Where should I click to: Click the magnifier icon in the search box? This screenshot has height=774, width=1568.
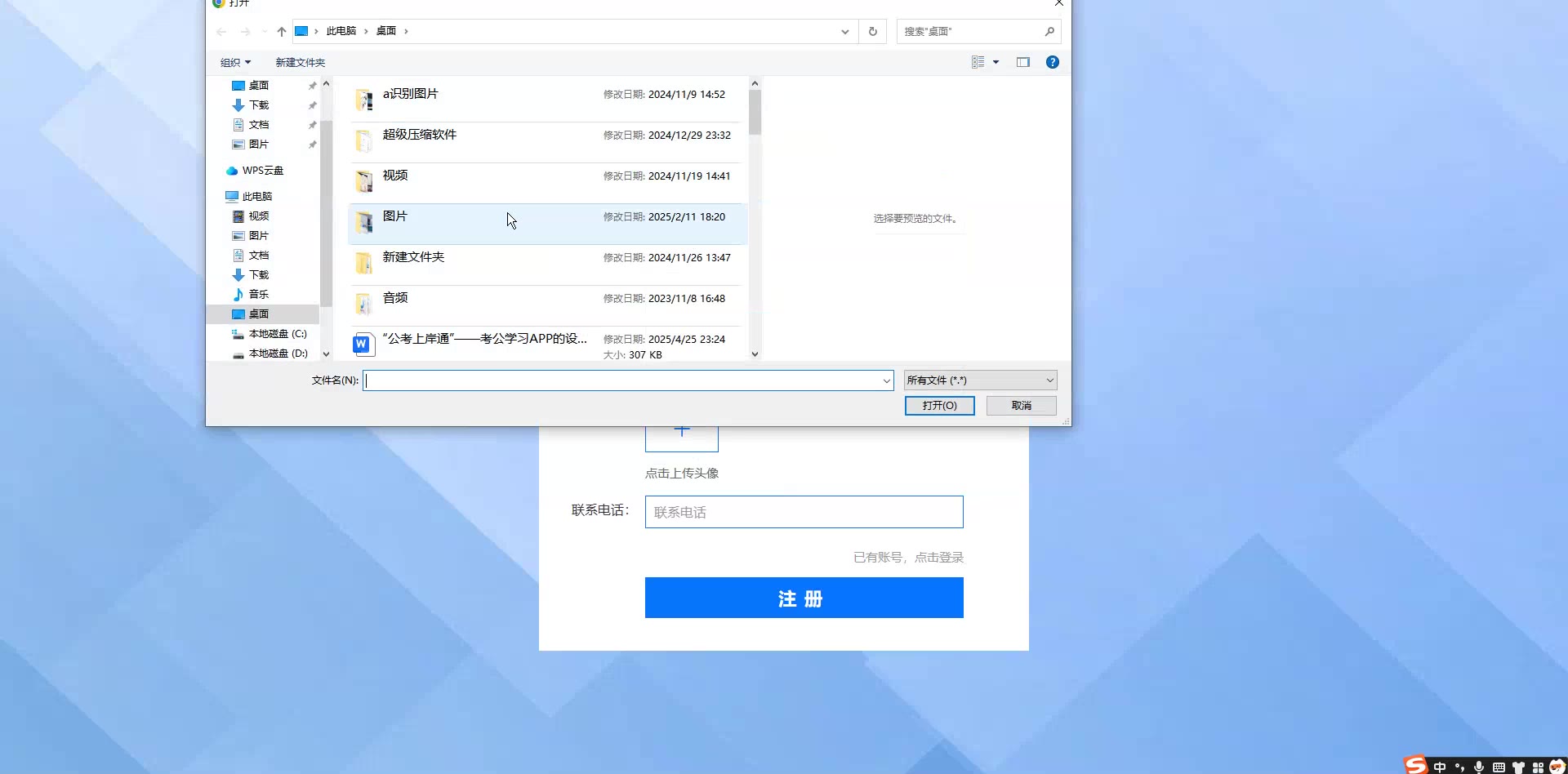(1049, 32)
